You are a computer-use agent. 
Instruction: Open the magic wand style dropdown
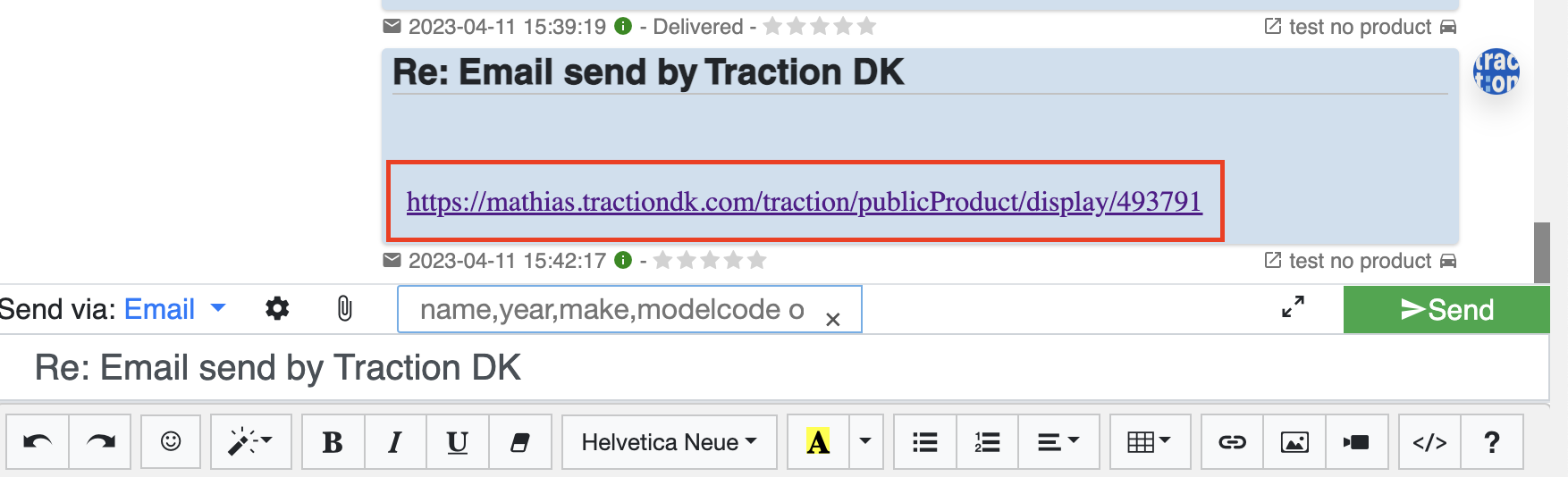pyautogui.click(x=251, y=442)
